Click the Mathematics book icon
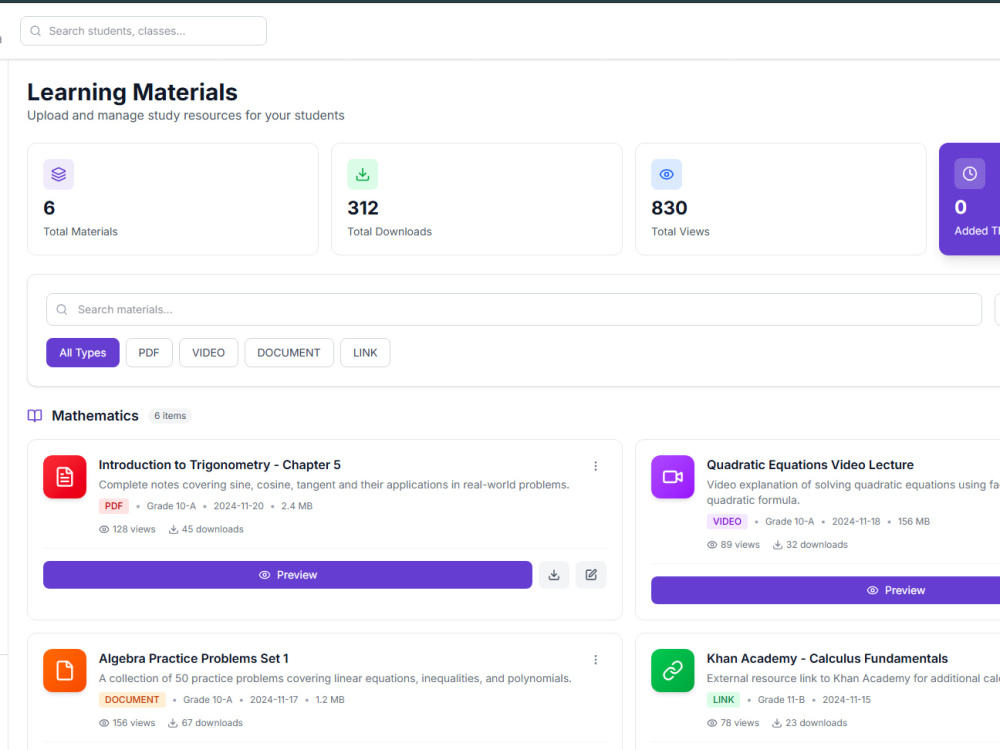Image resolution: width=1000 pixels, height=750 pixels. [x=35, y=416]
